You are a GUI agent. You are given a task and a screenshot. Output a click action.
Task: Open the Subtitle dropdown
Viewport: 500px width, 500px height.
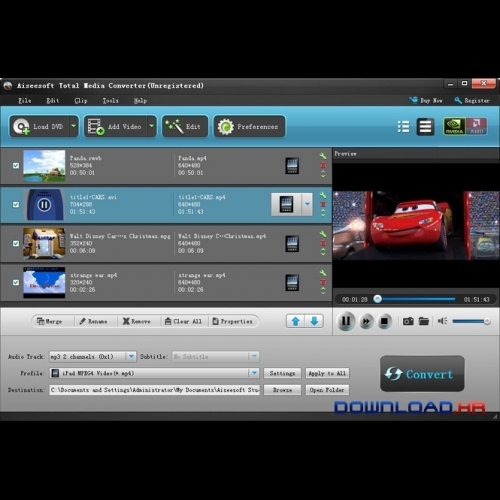click(x=254, y=357)
